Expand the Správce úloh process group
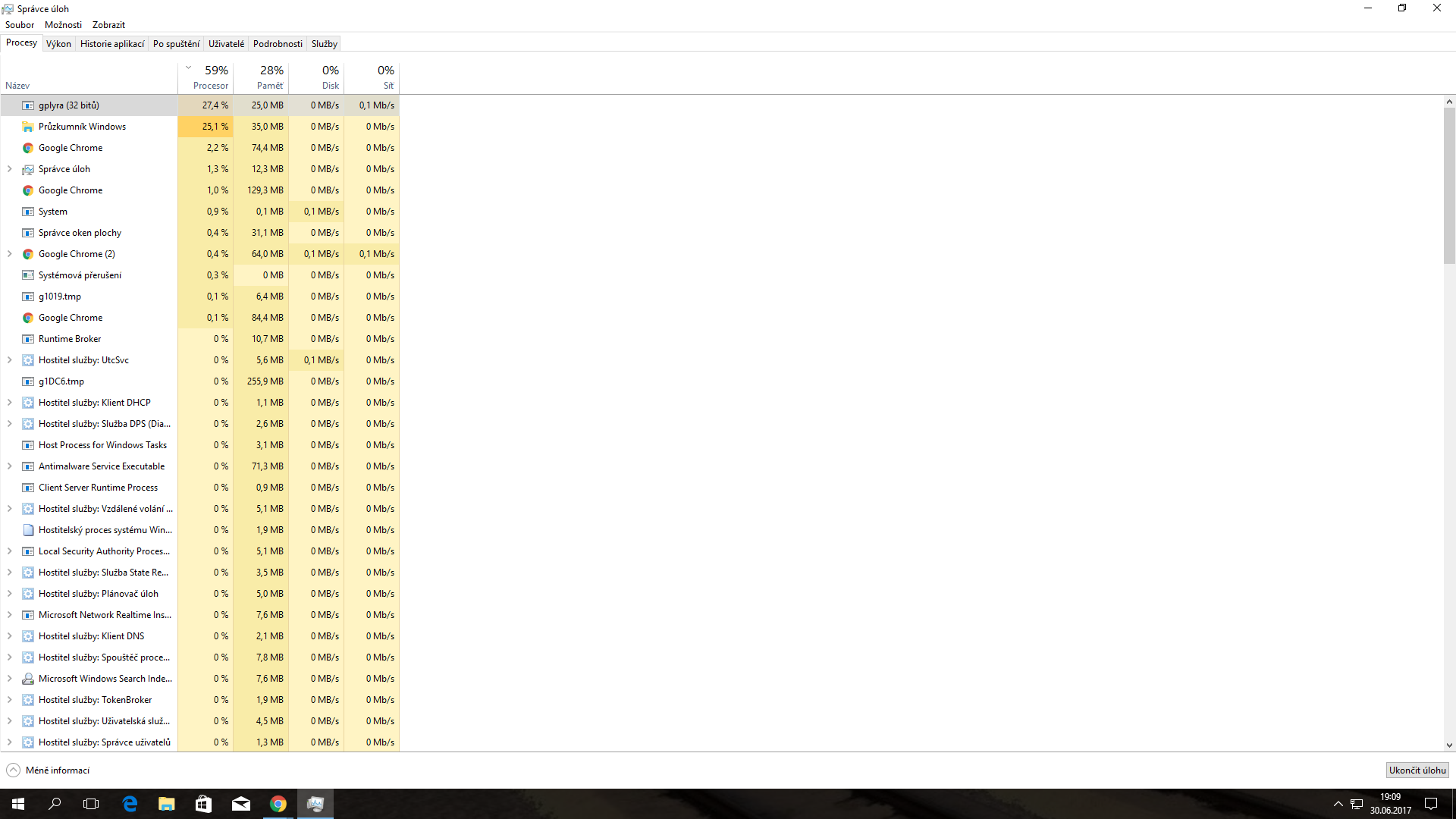Screen dimensions: 1456x819 (9, 169)
